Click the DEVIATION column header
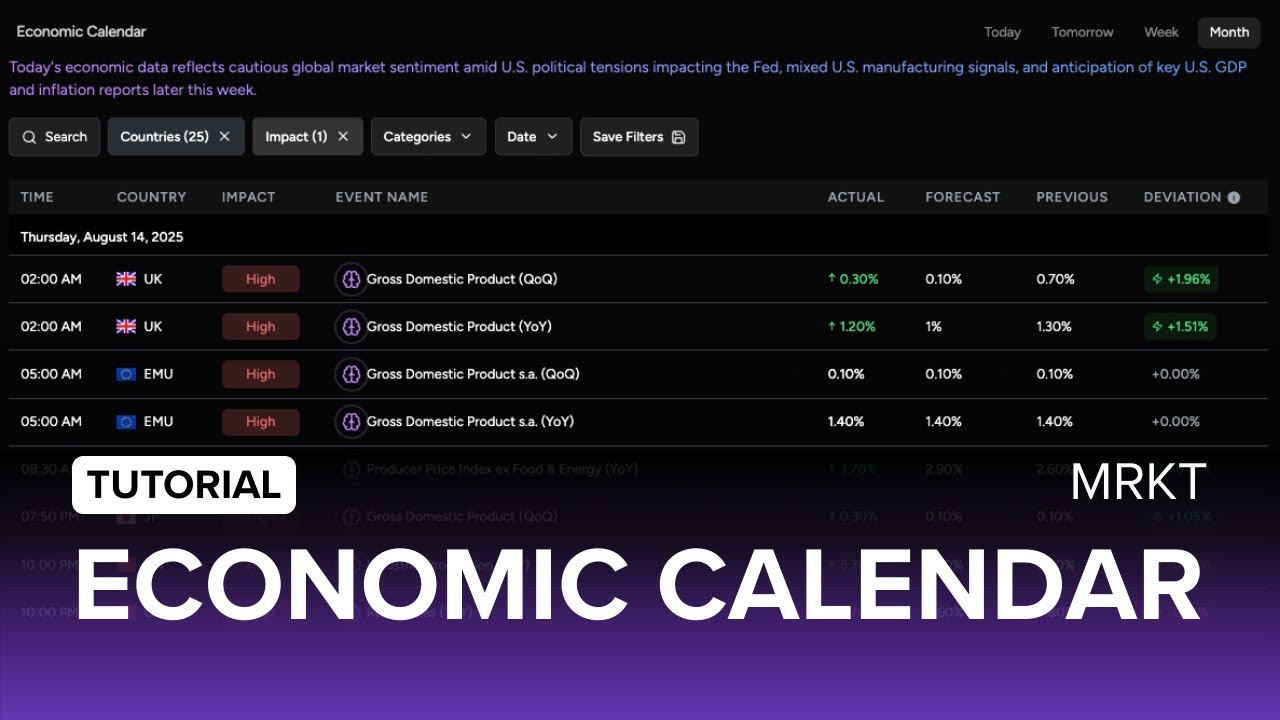This screenshot has width=1280, height=720. coord(1182,197)
